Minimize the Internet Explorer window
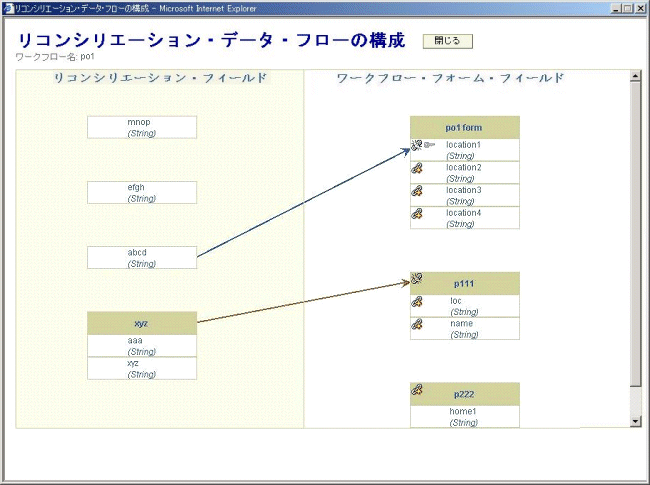This screenshot has width=650, height=485. 616,8
